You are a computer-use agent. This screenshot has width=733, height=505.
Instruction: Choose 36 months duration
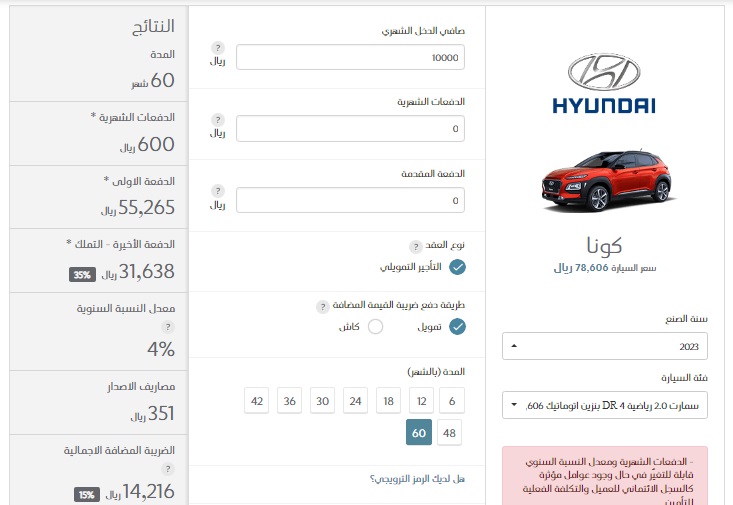tap(289, 400)
